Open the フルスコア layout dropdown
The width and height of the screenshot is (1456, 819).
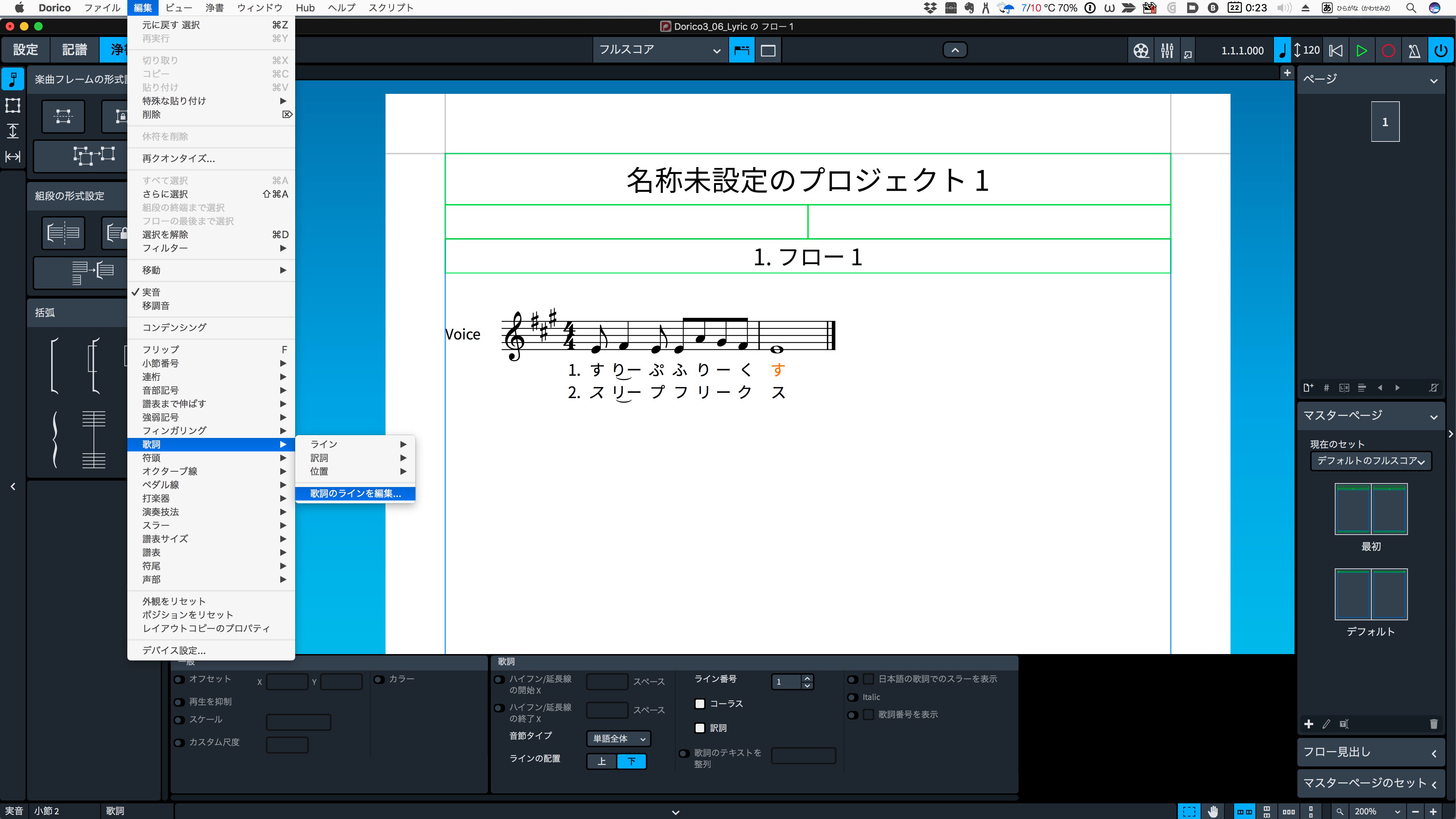tap(659, 50)
